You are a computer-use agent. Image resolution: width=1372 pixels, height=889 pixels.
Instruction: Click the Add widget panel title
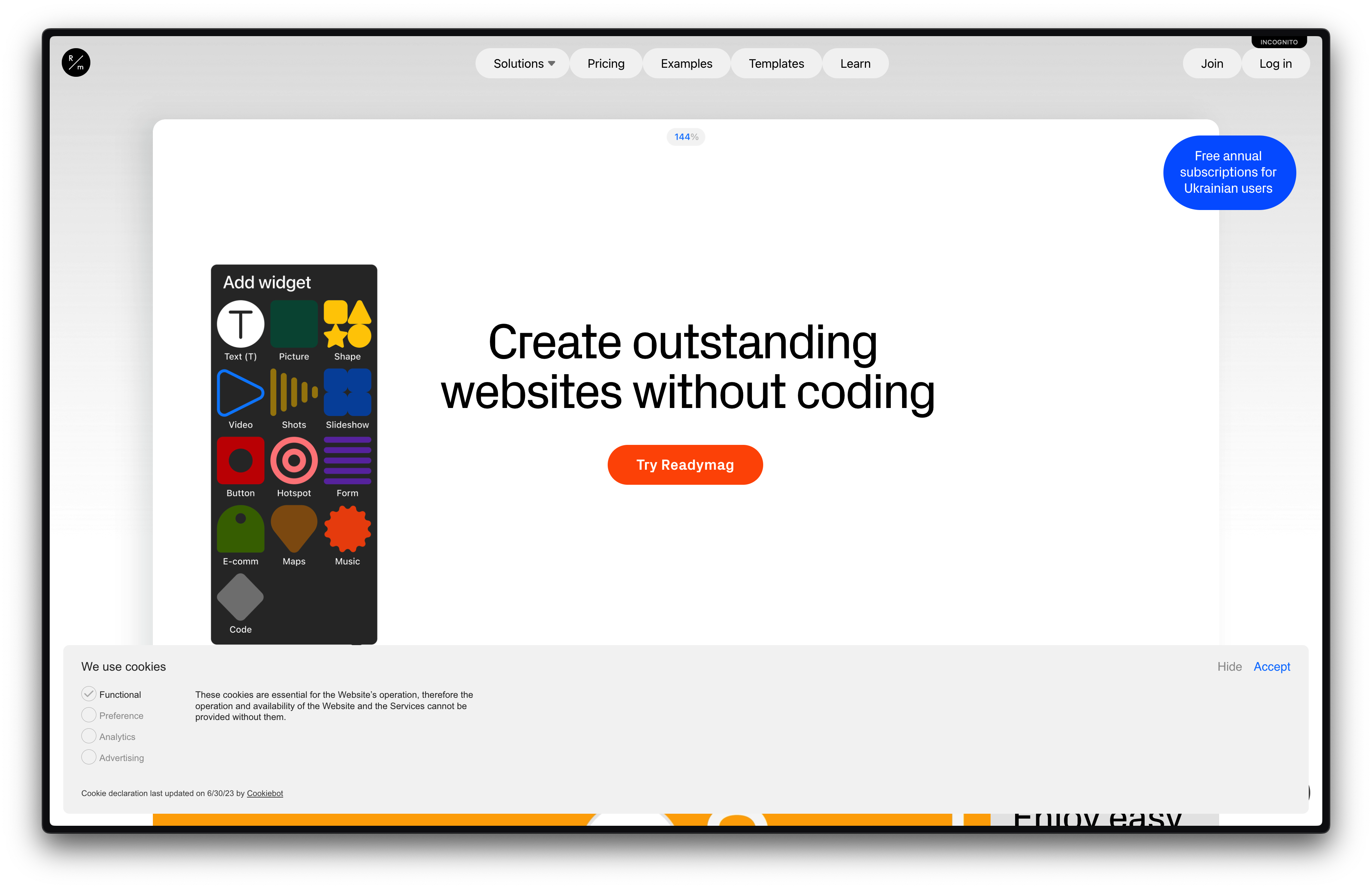coord(267,282)
